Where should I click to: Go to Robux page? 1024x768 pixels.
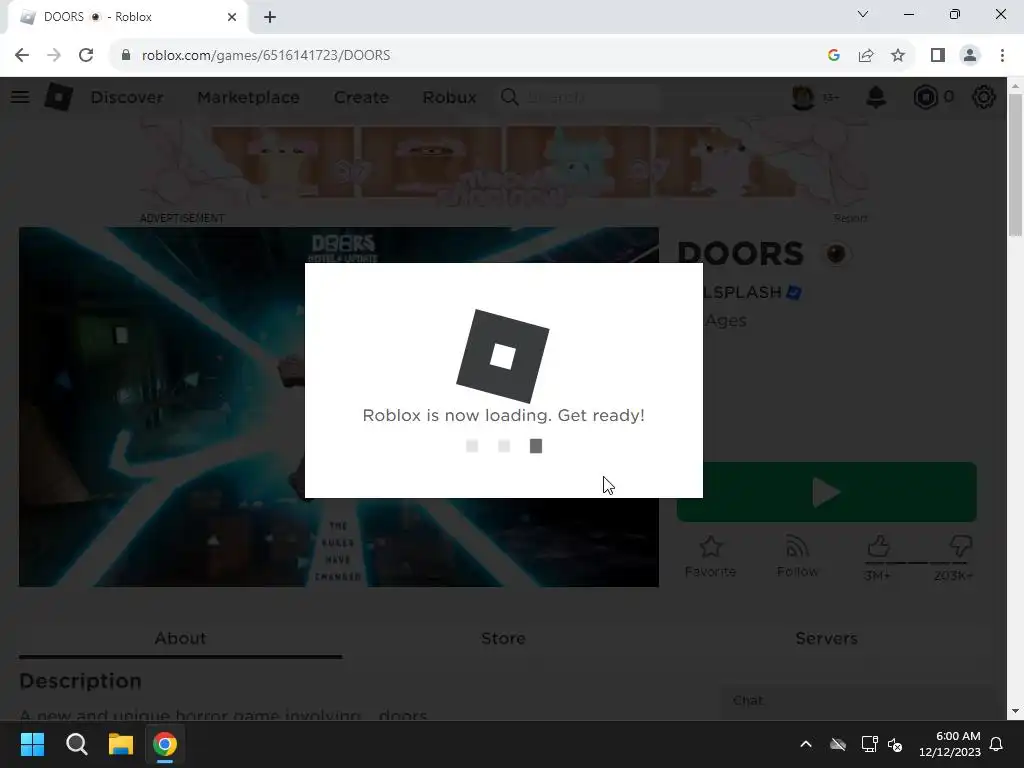[x=449, y=97]
